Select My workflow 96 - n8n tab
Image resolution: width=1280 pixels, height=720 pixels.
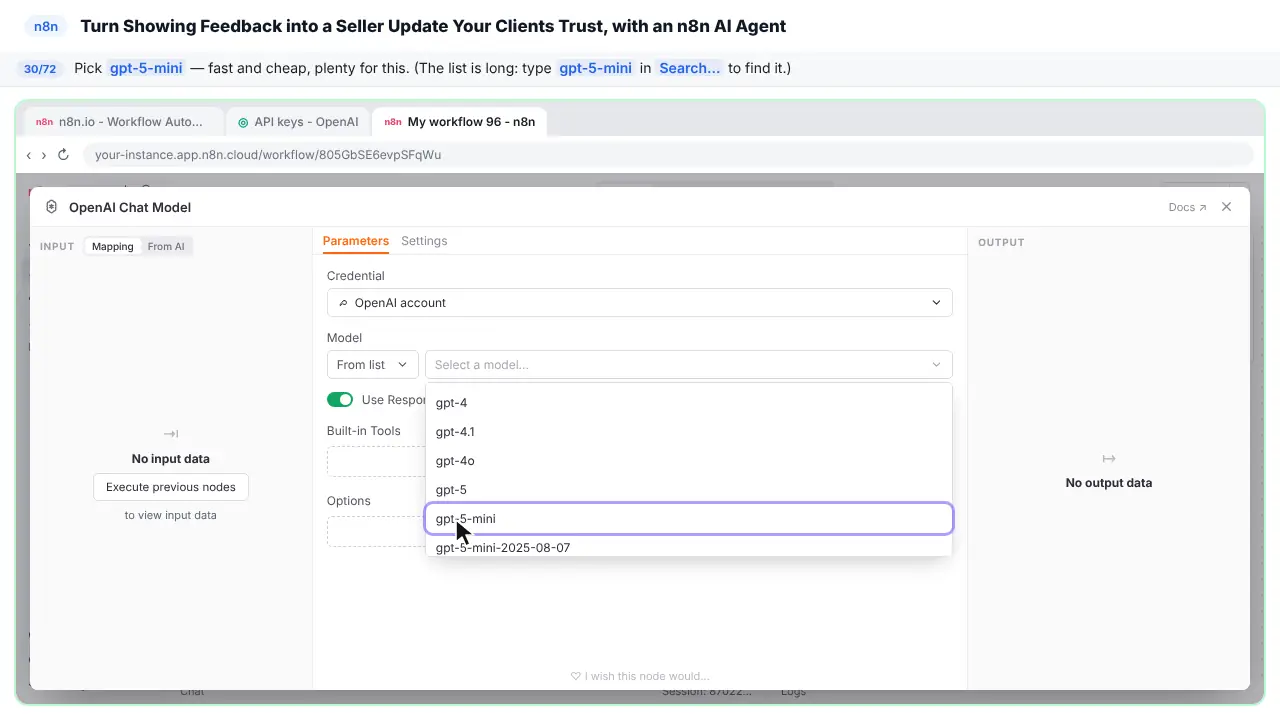click(460, 122)
